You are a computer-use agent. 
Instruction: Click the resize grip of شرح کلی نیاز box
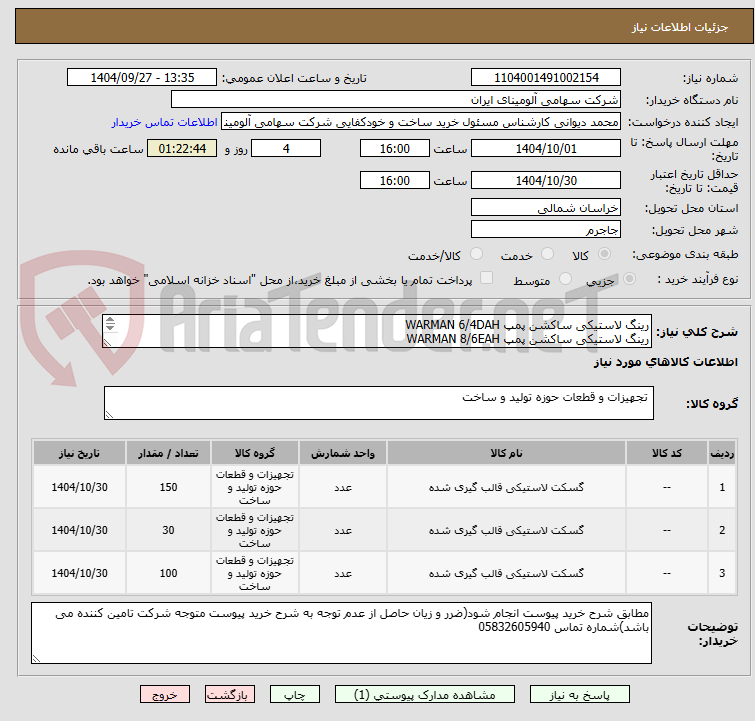[107, 342]
